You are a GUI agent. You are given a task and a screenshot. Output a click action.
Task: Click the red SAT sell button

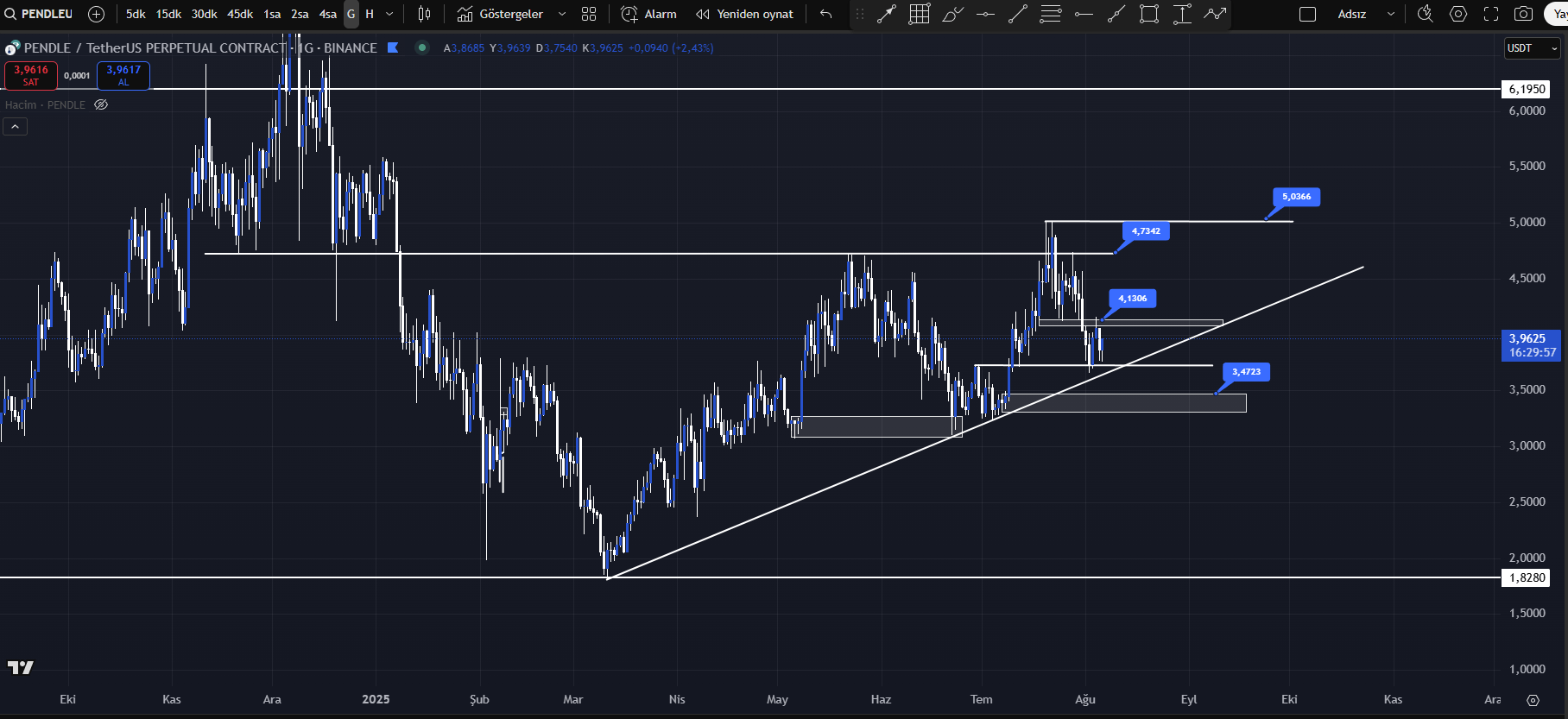pyautogui.click(x=31, y=76)
